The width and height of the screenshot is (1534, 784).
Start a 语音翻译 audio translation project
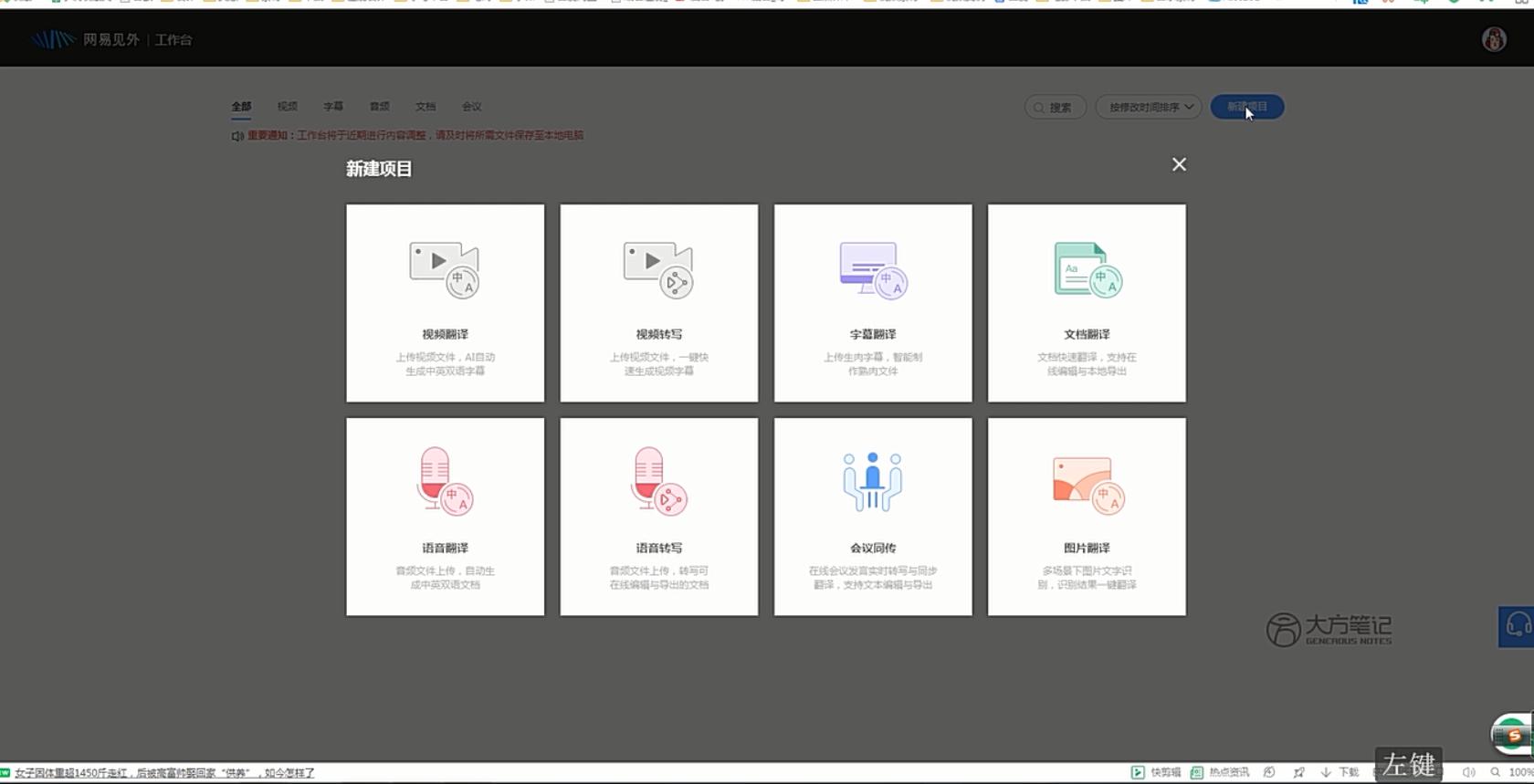(x=445, y=517)
